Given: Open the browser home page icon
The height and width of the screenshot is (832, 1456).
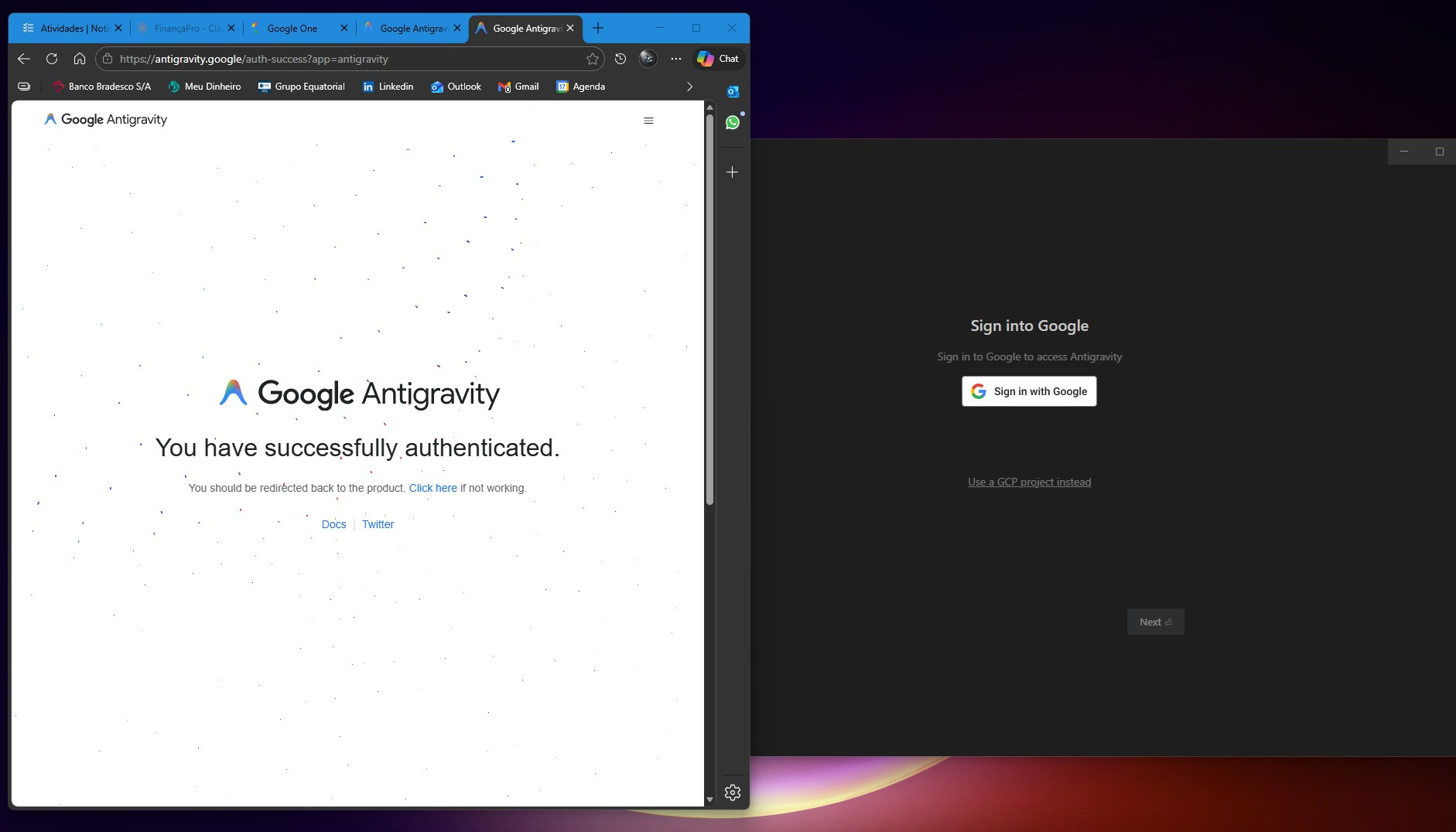Looking at the screenshot, I should point(80,59).
